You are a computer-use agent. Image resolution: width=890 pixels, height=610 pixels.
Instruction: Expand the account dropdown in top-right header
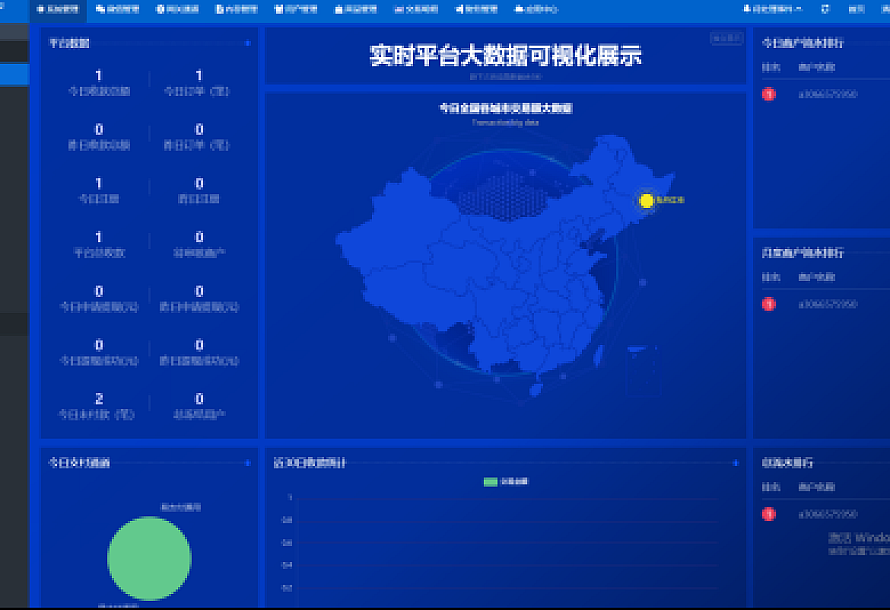pyautogui.click(x=773, y=9)
